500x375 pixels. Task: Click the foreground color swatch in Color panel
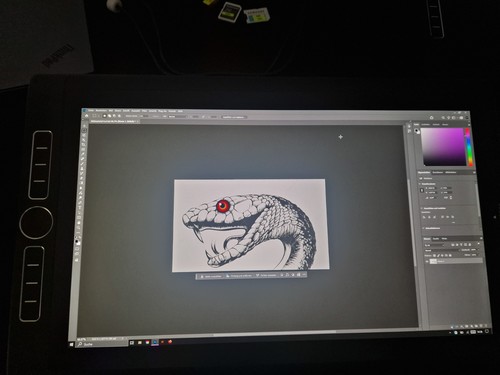[x=416, y=130]
